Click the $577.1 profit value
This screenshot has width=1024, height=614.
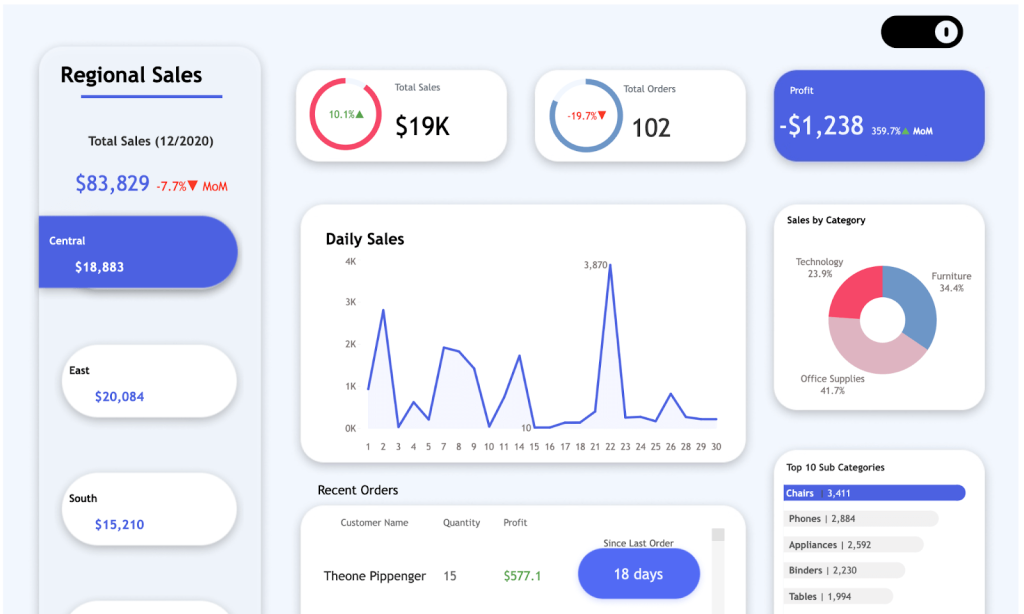tap(522, 576)
